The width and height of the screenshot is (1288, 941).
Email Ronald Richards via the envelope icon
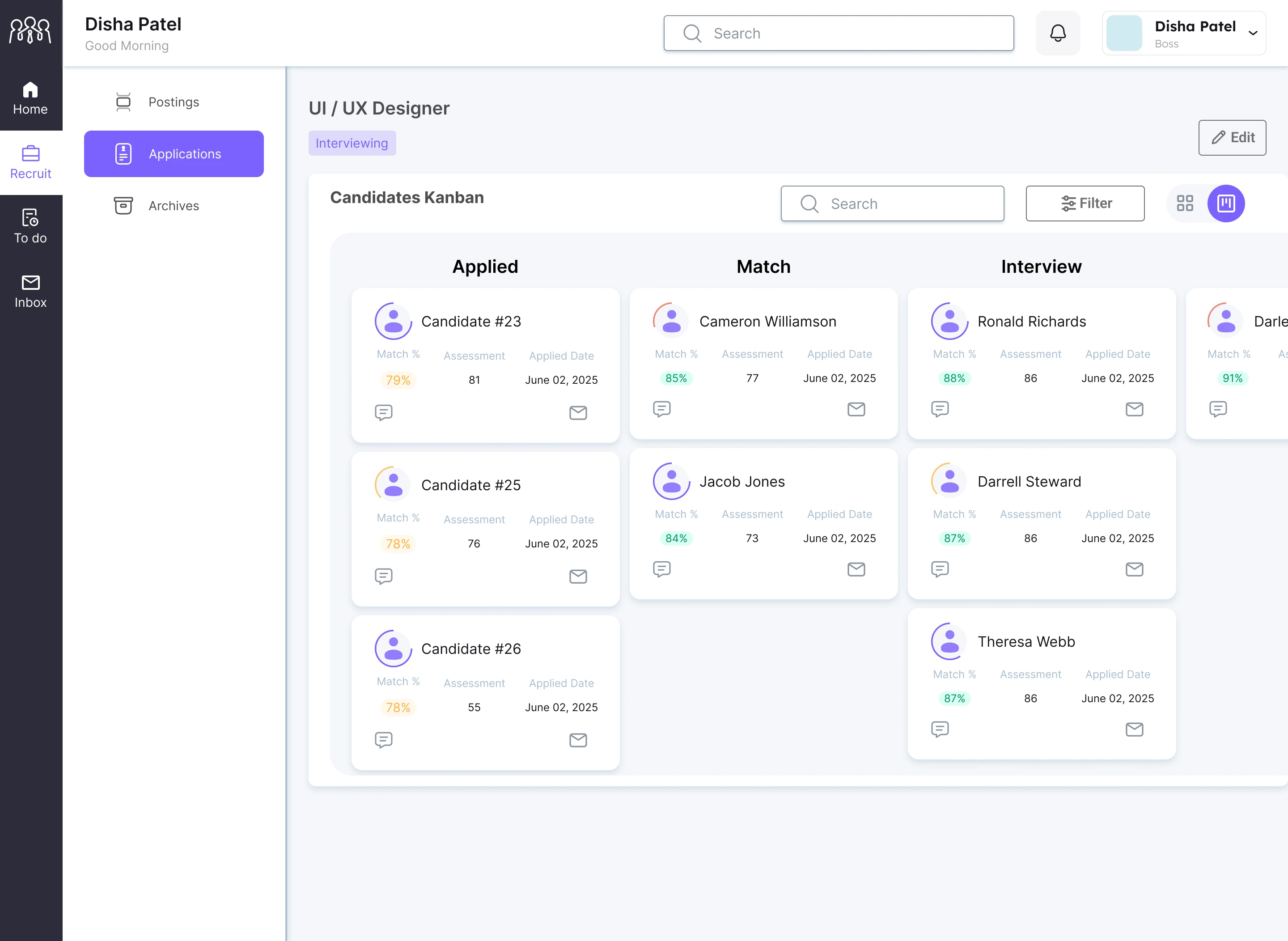click(1134, 409)
